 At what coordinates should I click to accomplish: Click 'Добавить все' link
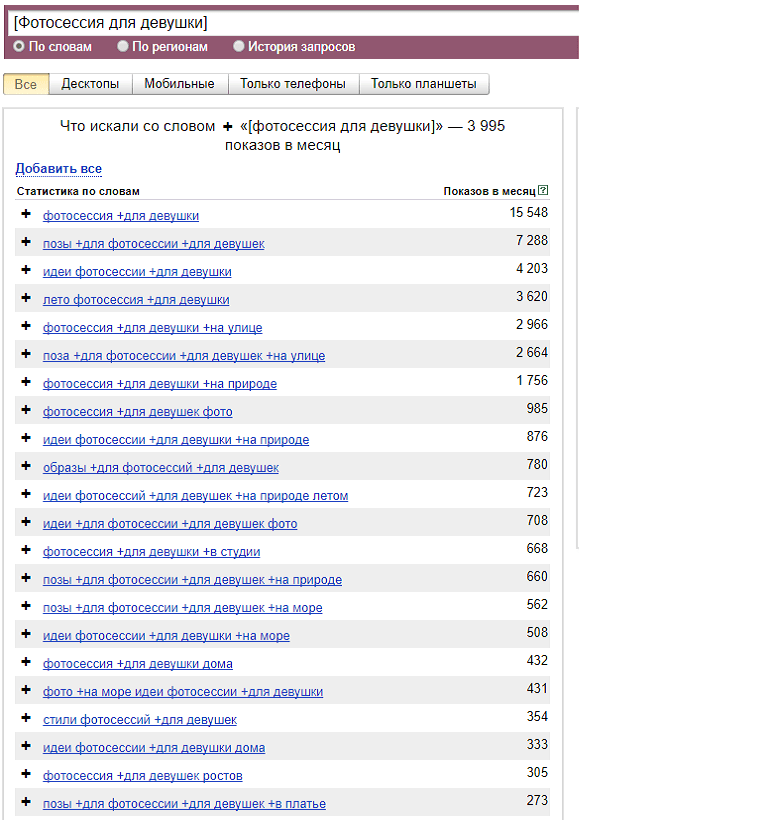[x=59, y=168]
